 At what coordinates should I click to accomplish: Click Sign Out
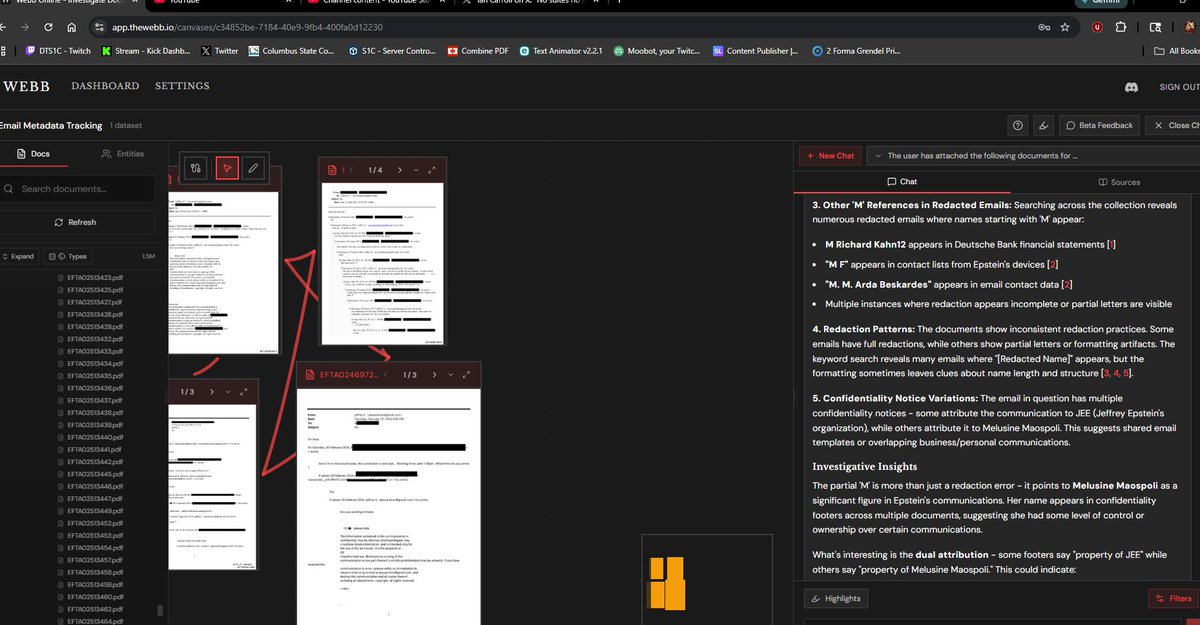point(1179,87)
